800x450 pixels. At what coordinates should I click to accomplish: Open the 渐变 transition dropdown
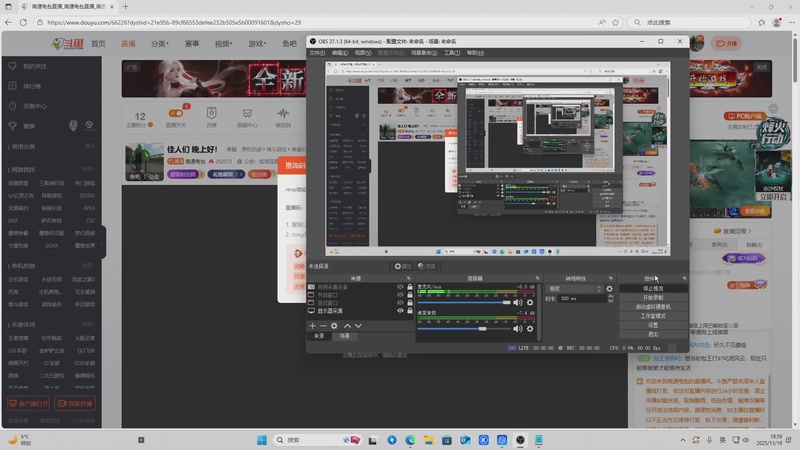point(574,289)
